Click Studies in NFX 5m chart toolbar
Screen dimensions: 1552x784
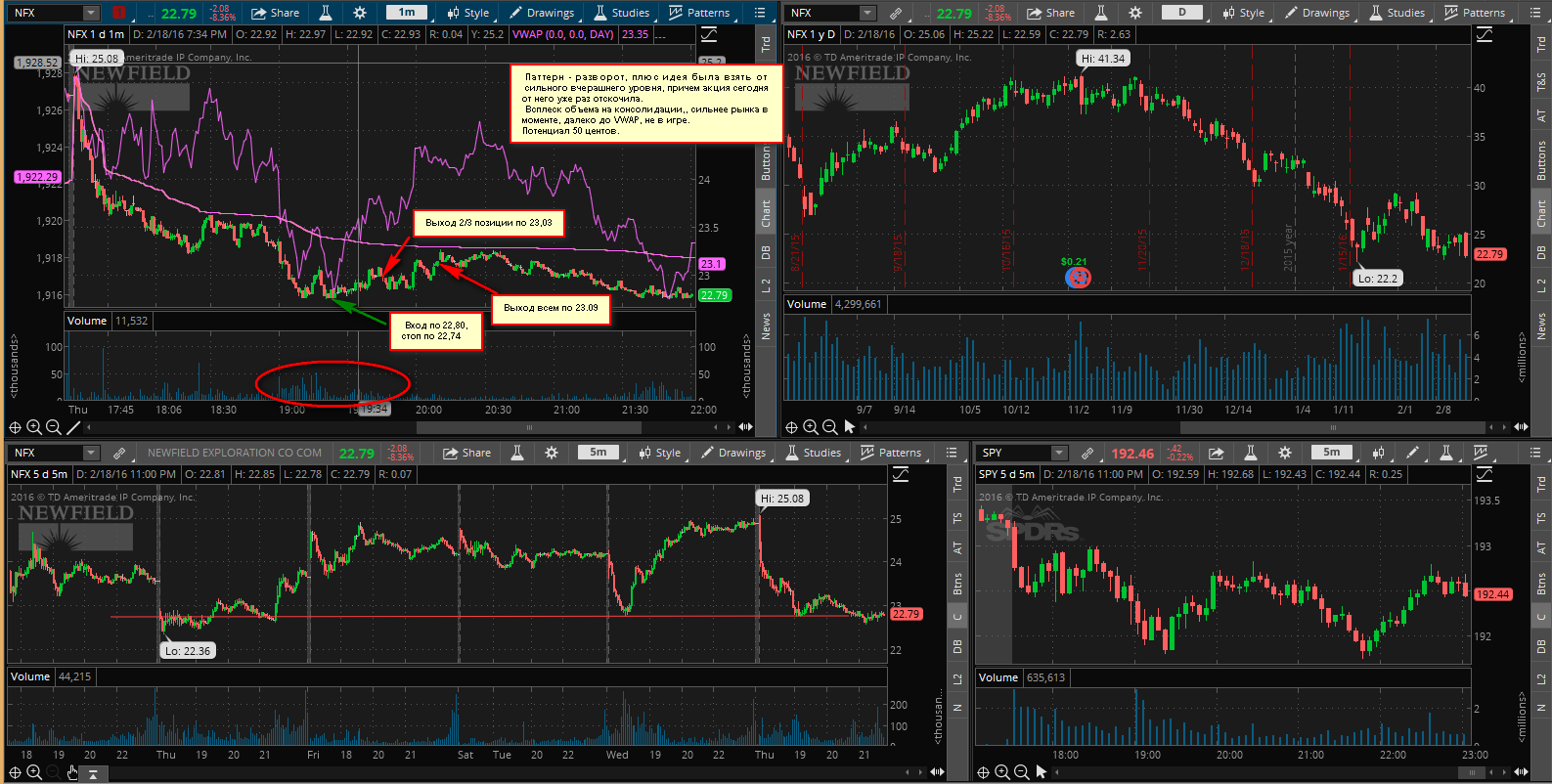[814, 453]
